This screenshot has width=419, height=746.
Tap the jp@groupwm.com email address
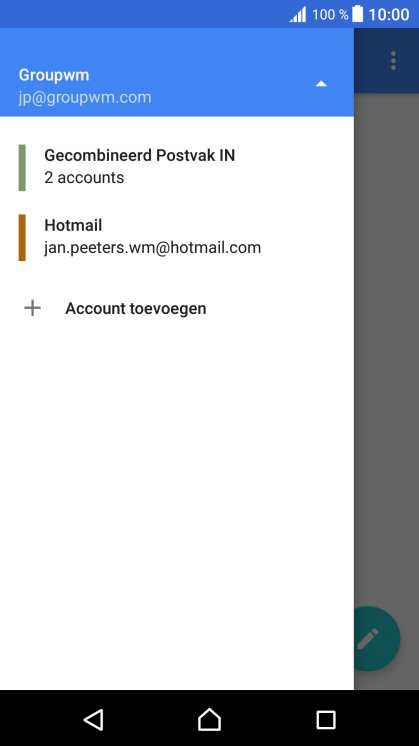coord(85,98)
